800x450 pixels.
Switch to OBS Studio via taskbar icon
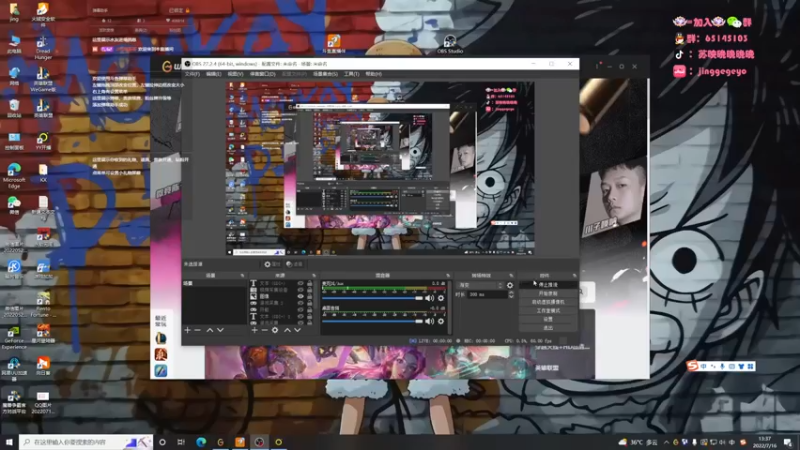pos(259,442)
